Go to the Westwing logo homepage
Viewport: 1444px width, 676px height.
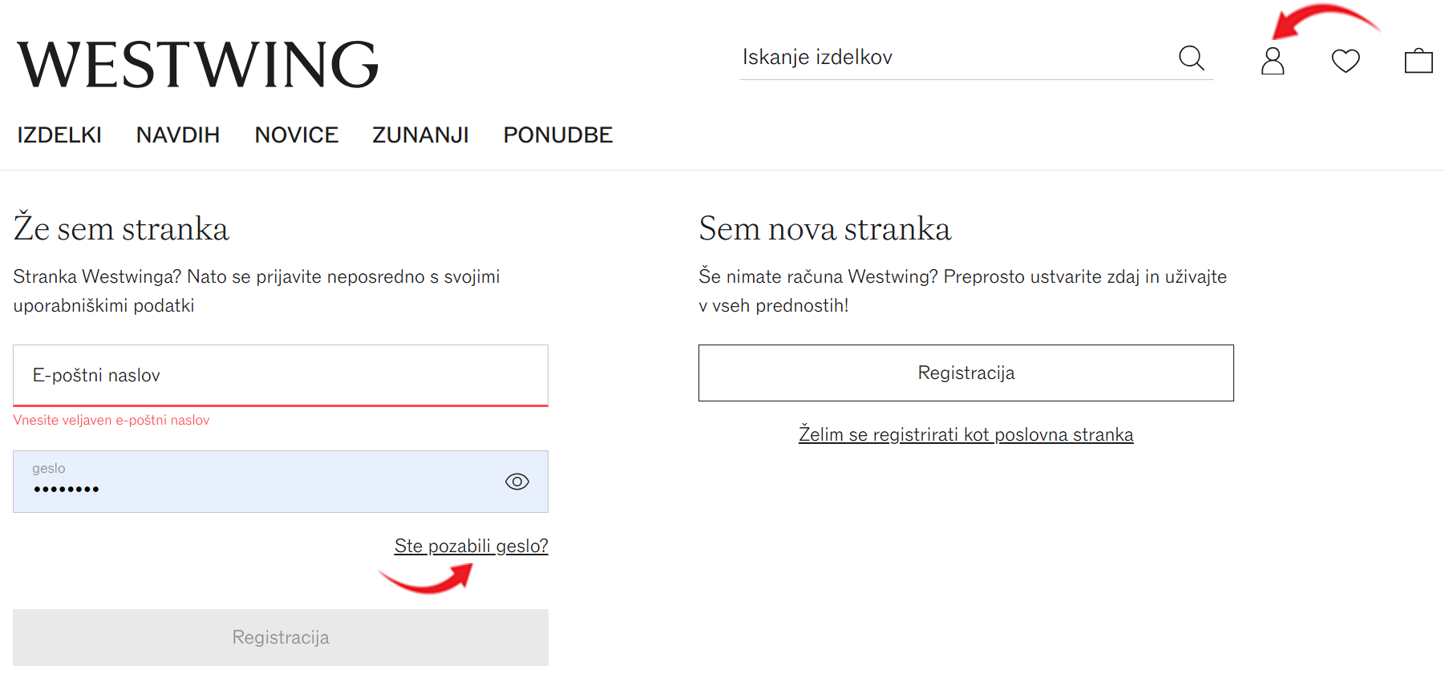click(198, 64)
